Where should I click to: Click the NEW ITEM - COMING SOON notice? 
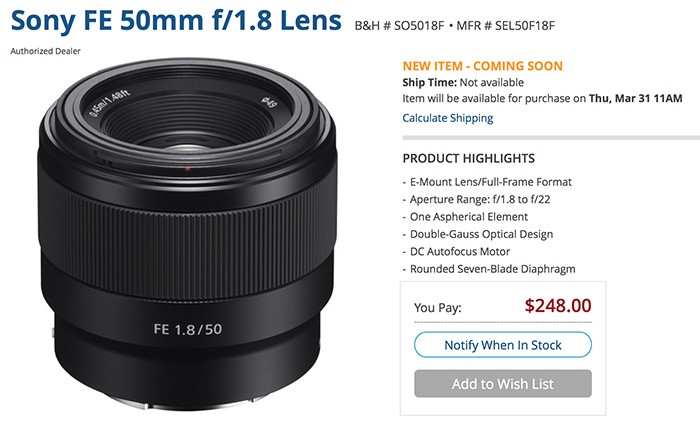point(483,66)
